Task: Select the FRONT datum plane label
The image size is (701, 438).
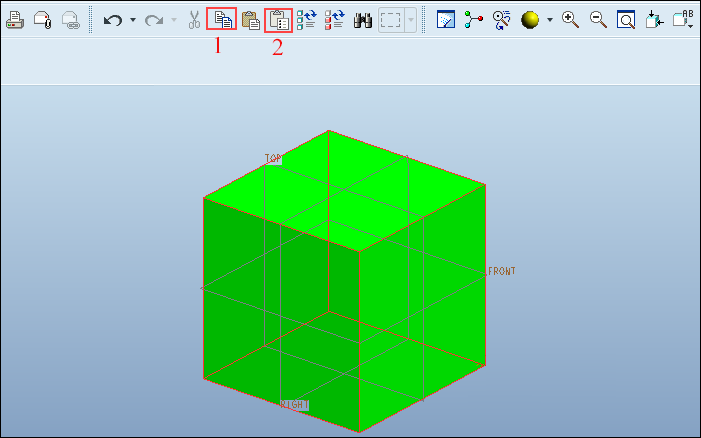Action: 502,271
